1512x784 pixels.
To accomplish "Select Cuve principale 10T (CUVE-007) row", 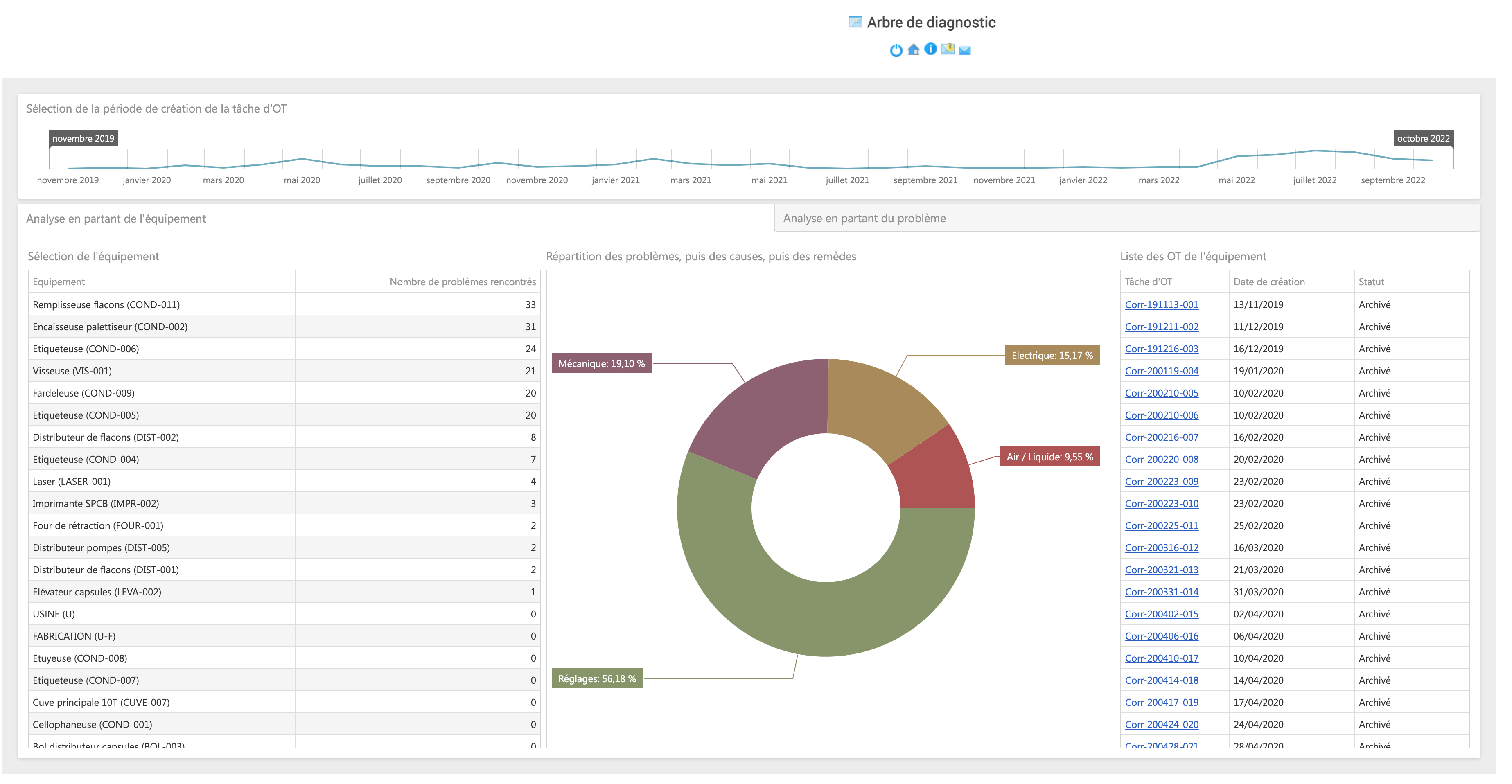I will (x=284, y=703).
